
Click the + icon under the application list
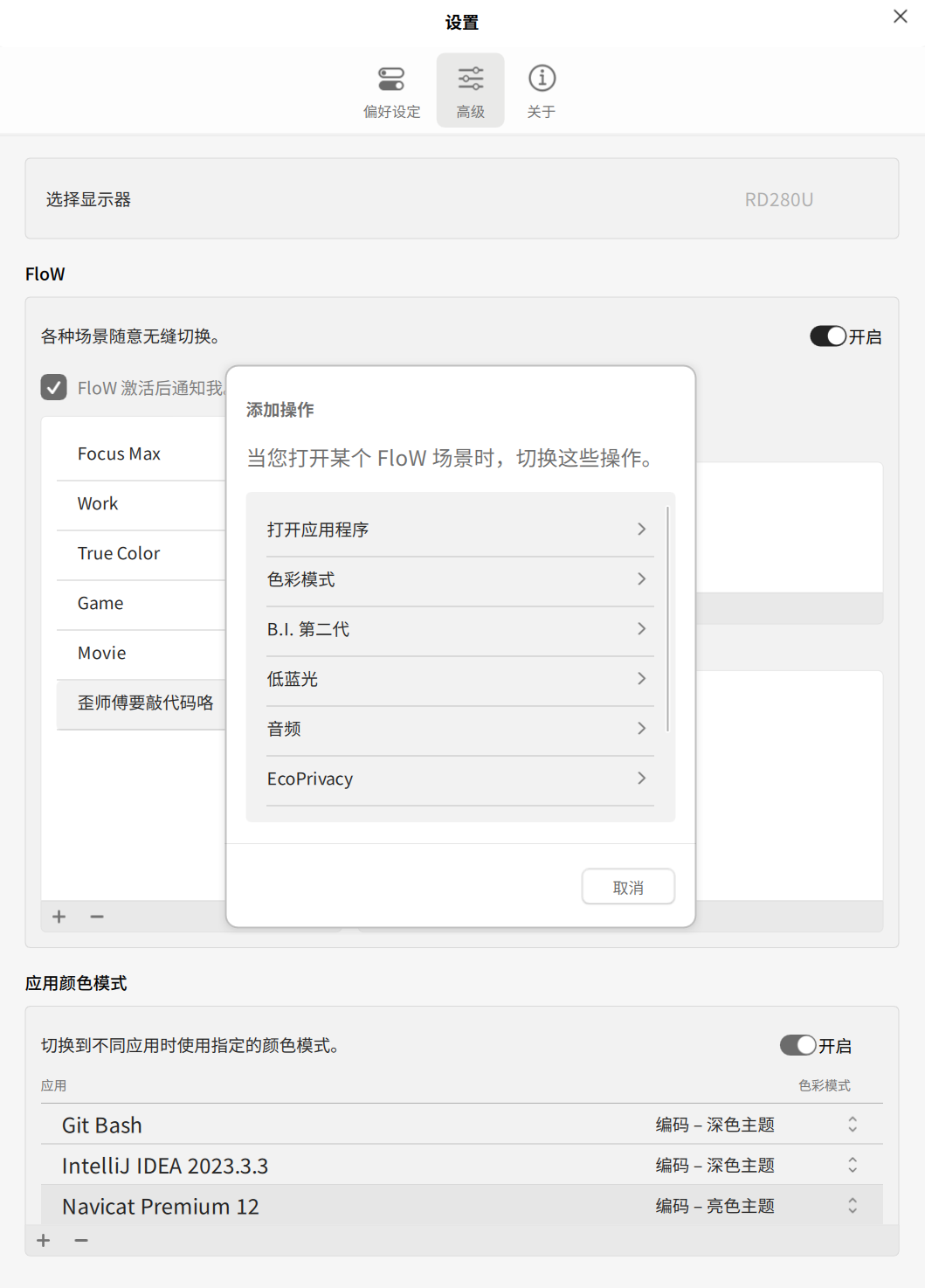42,1240
